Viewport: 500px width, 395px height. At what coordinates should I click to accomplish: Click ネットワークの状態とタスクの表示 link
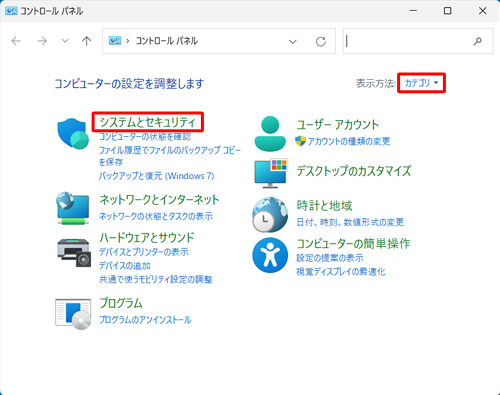point(156,216)
